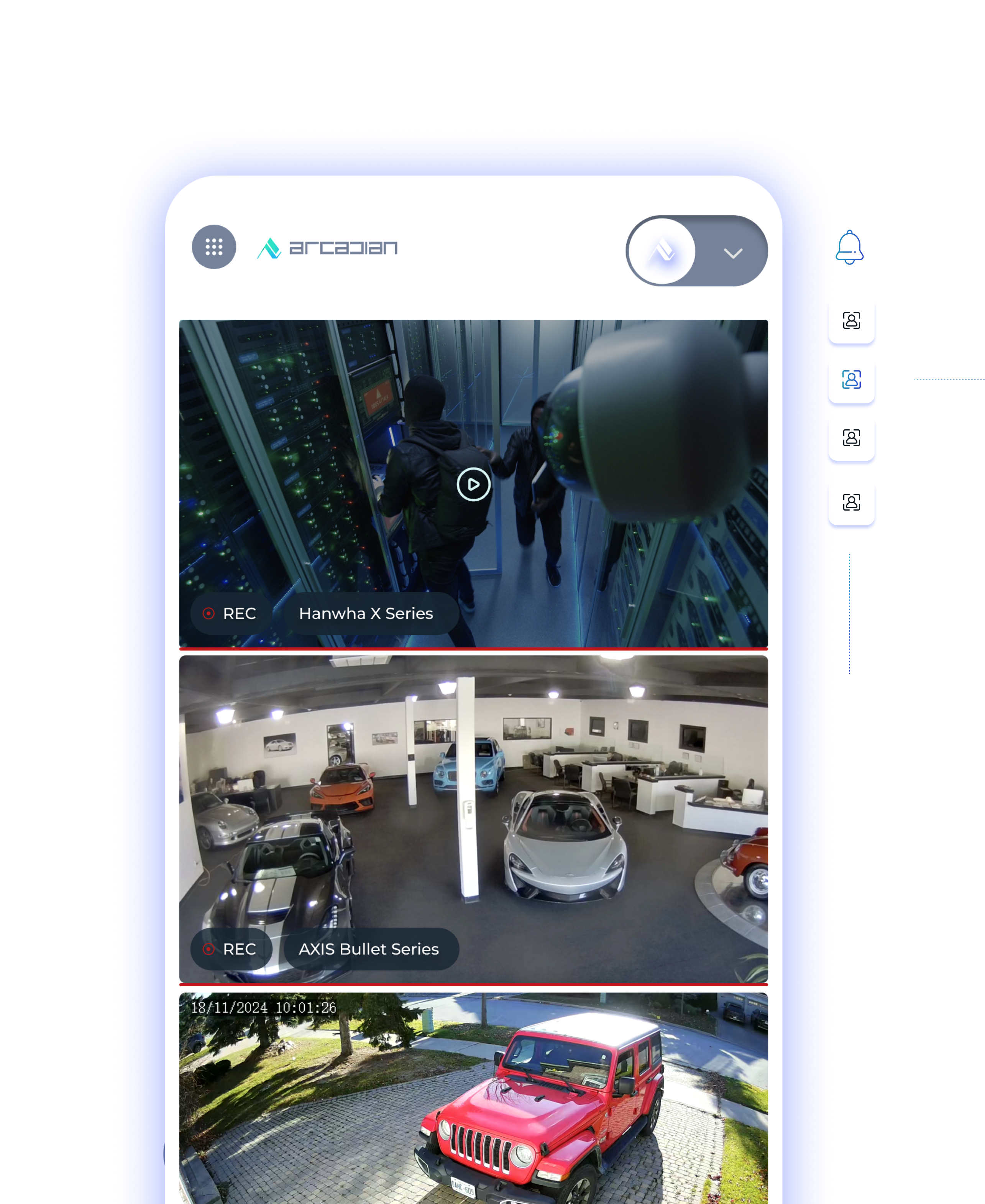The image size is (985, 1204).
Task: Click the 18/11/2024 timestamp overlay
Action: click(263, 1008)
